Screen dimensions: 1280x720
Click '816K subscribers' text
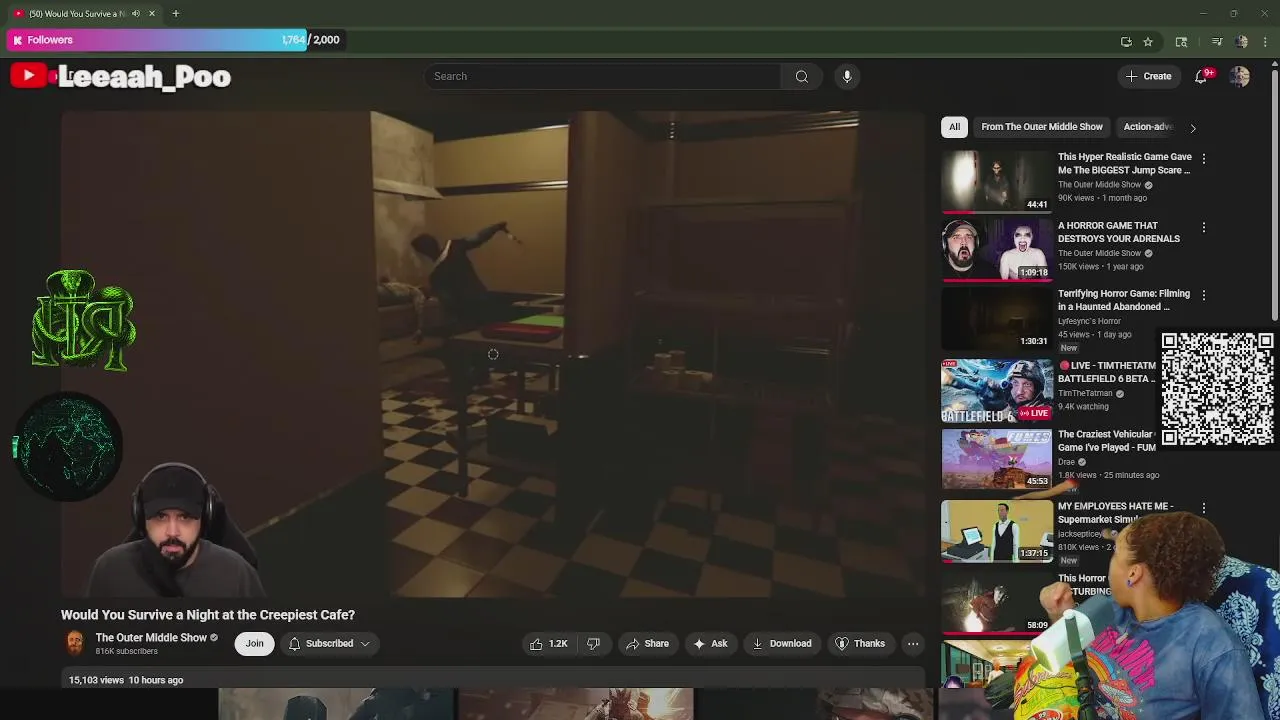coord(126,652)
